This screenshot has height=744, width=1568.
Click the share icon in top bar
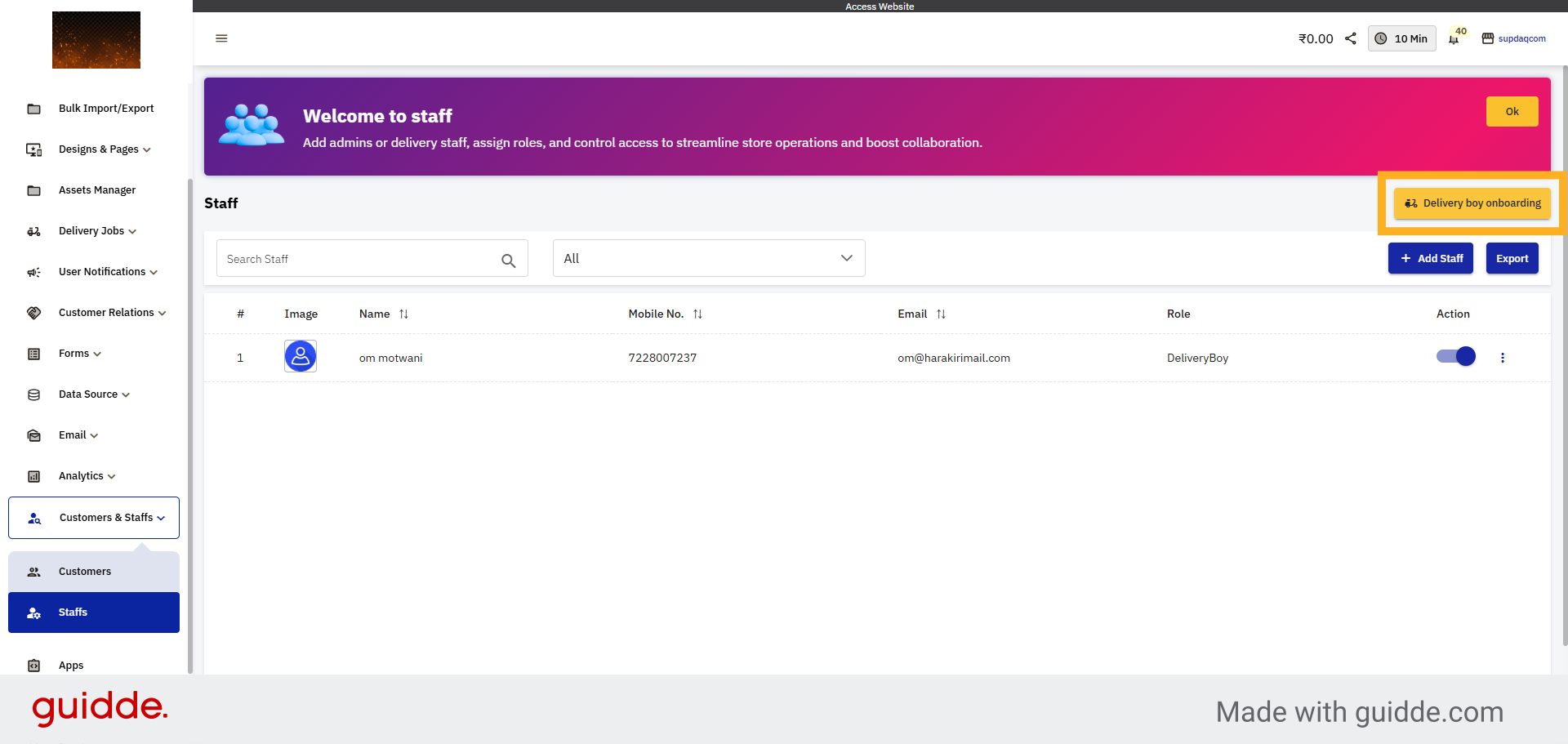pos(1350,38)
